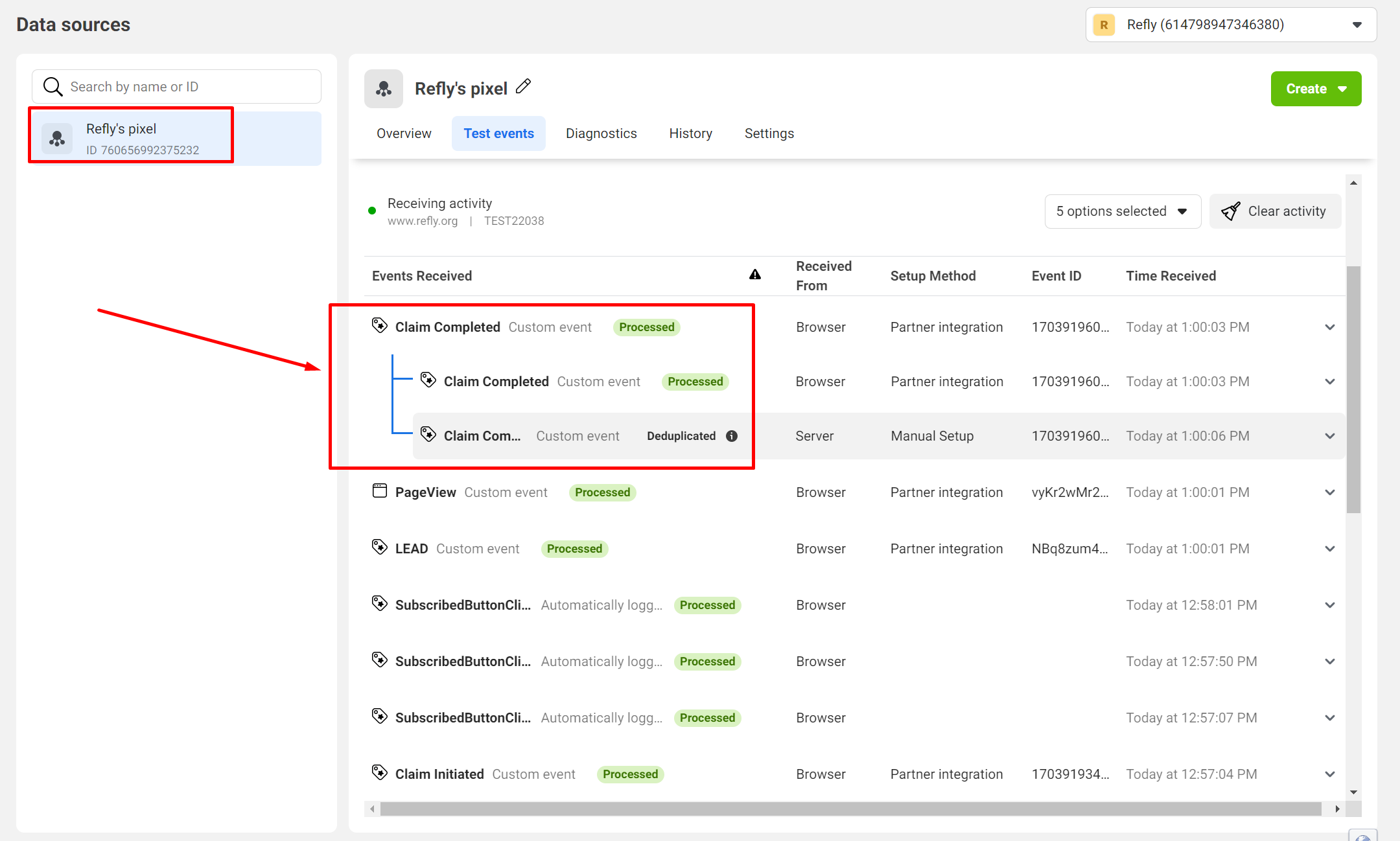Screen dimensions: 1400x841
Task: Click the Manual Setup cell
Action: [x=932, y=436]
